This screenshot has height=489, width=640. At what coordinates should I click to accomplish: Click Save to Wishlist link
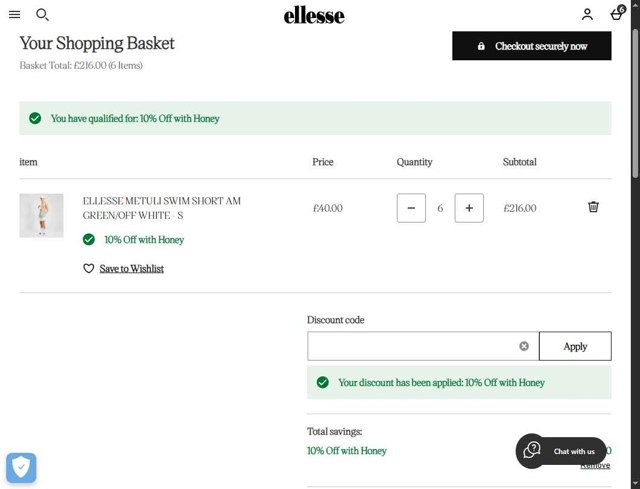(x=131, y=268)
